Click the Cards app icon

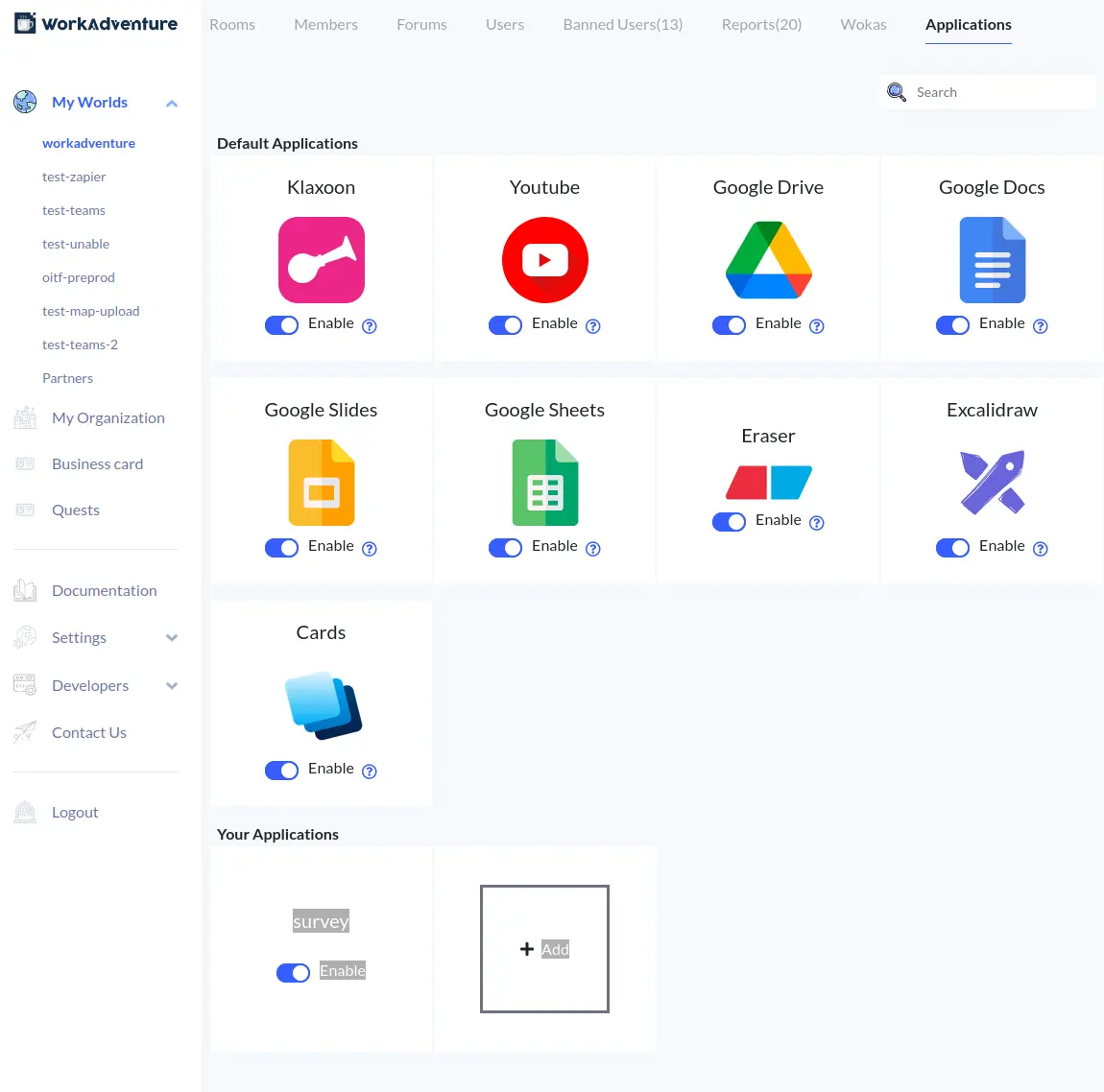323,705
